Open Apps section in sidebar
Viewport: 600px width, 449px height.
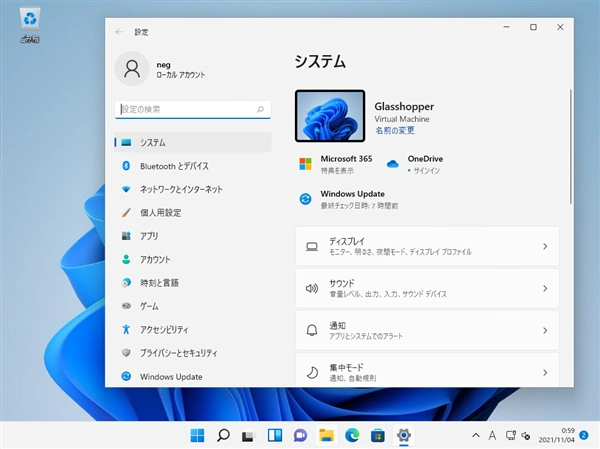coord(192,236)
